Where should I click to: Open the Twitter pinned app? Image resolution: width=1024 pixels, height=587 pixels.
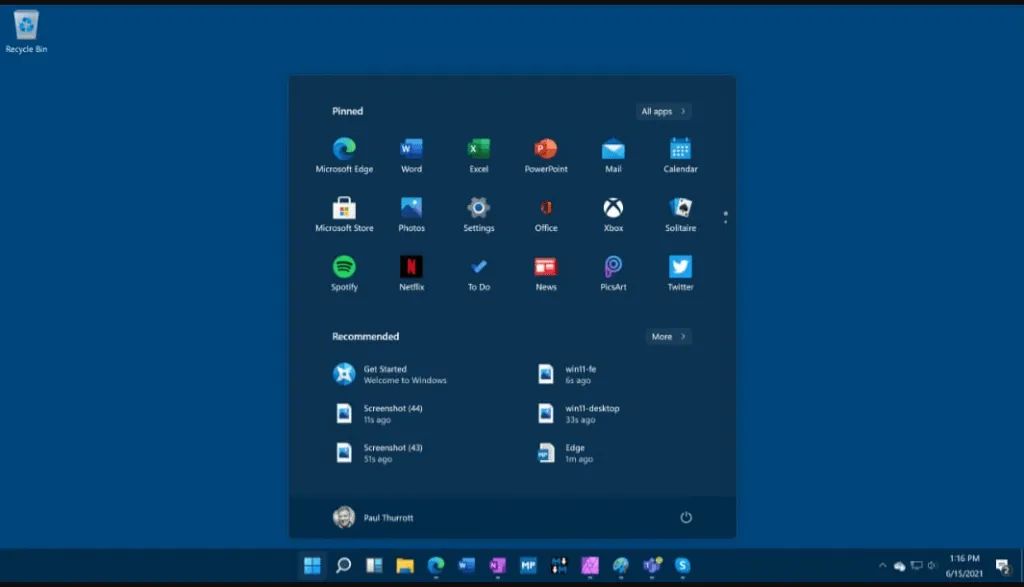click(680, 267)
